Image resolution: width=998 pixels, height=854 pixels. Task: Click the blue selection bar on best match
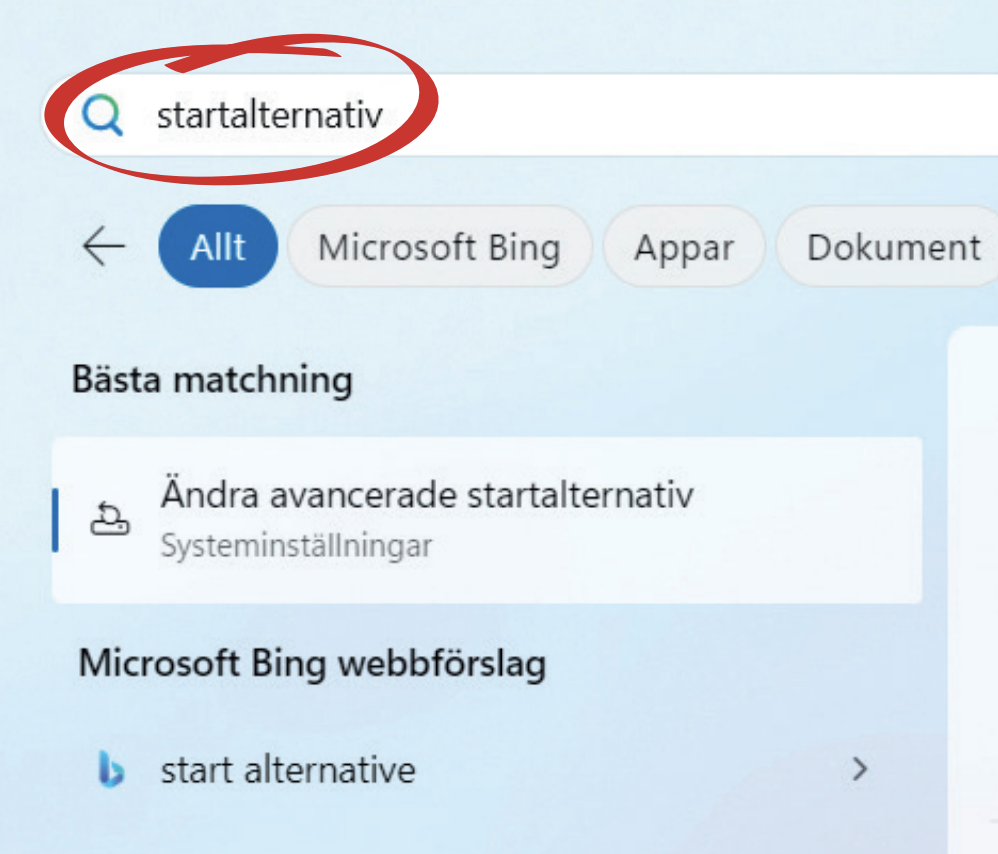56,520
